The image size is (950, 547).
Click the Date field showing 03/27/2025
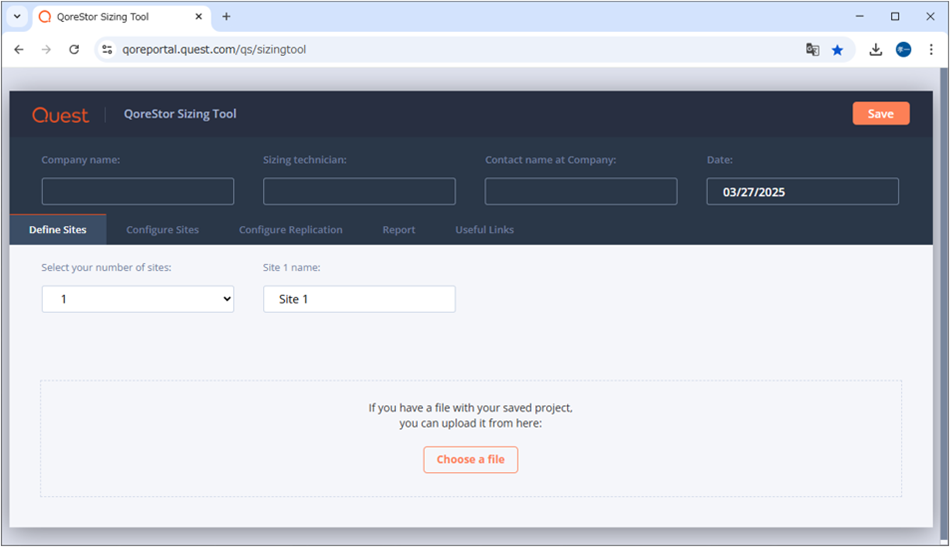[802, 191]
